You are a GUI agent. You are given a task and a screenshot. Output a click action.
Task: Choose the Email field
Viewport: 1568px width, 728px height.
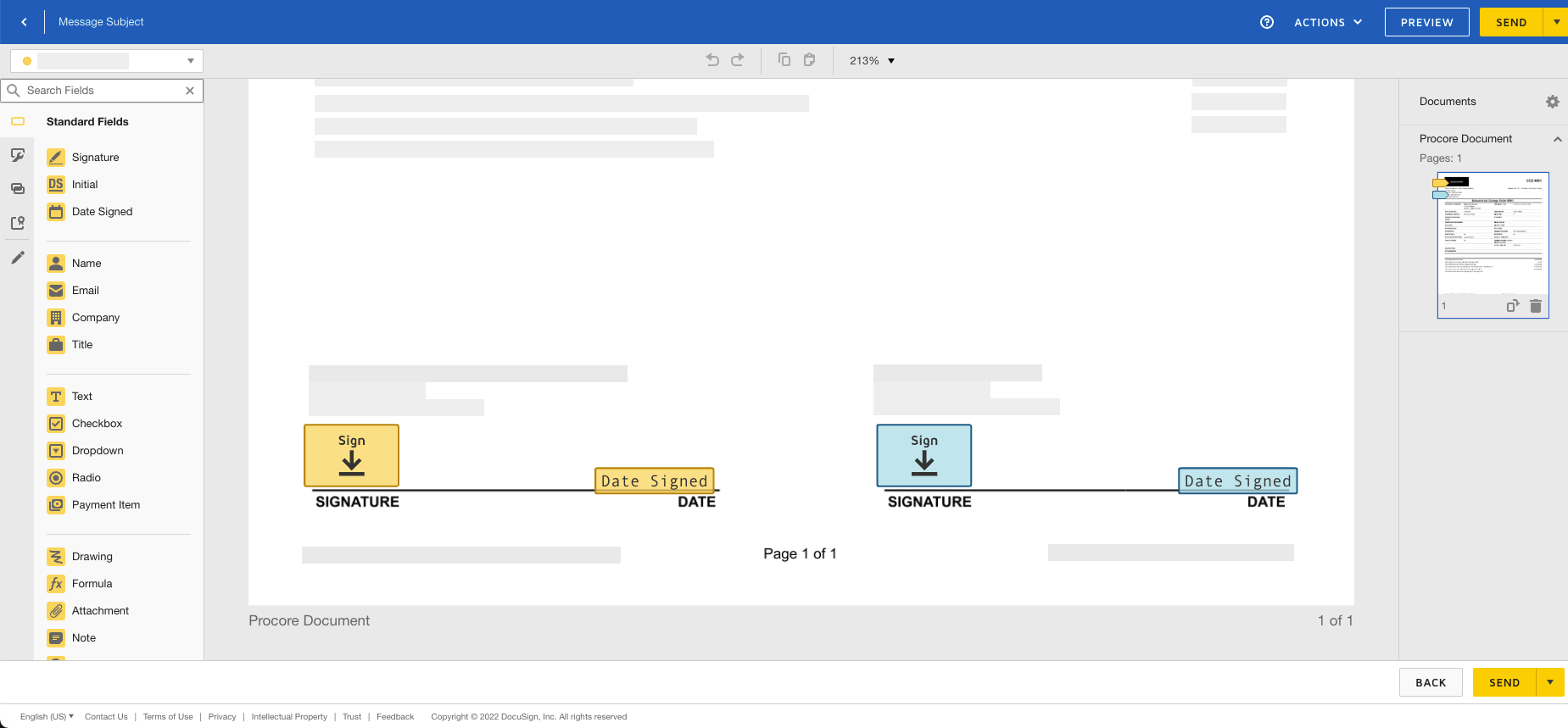coord(74,291)
